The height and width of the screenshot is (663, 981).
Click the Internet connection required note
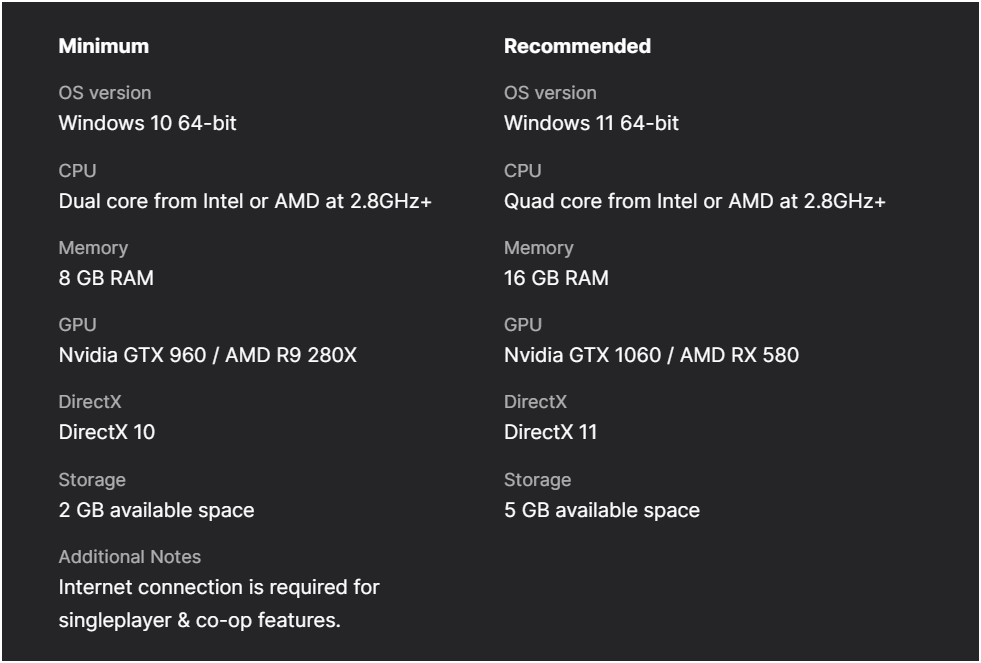click(219, 604)
